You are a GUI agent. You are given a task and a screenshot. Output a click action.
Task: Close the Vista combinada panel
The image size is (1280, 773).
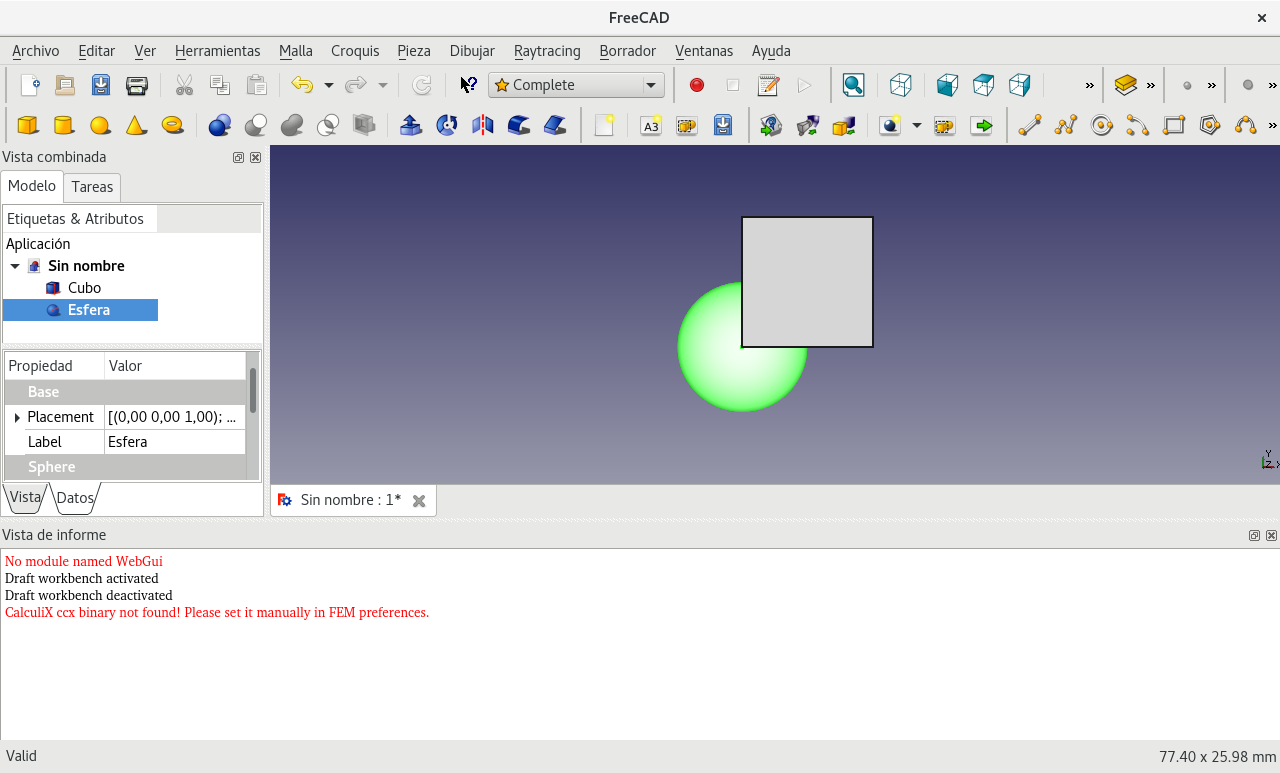coord(255,157)
